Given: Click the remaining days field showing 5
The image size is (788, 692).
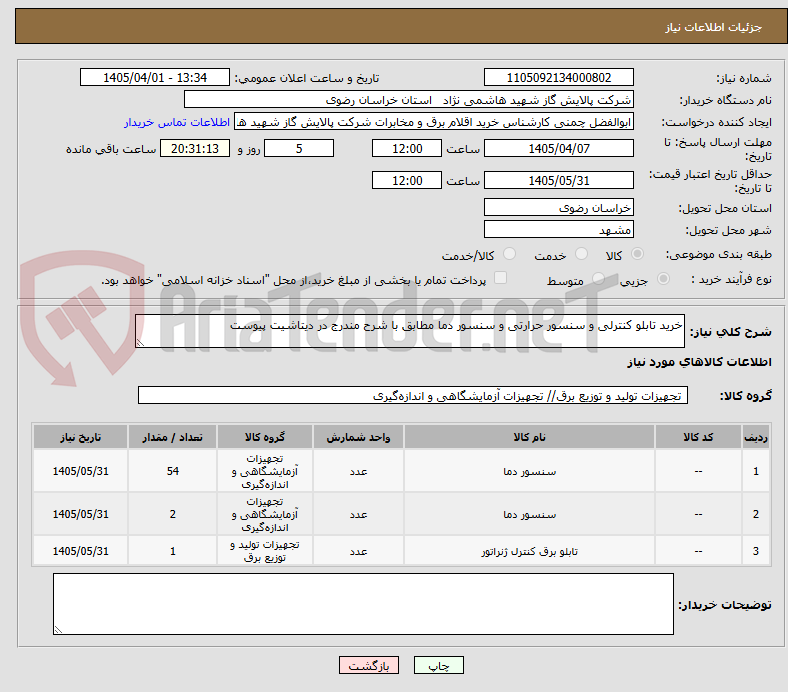Looking at the screenshot, I should 299,148.
